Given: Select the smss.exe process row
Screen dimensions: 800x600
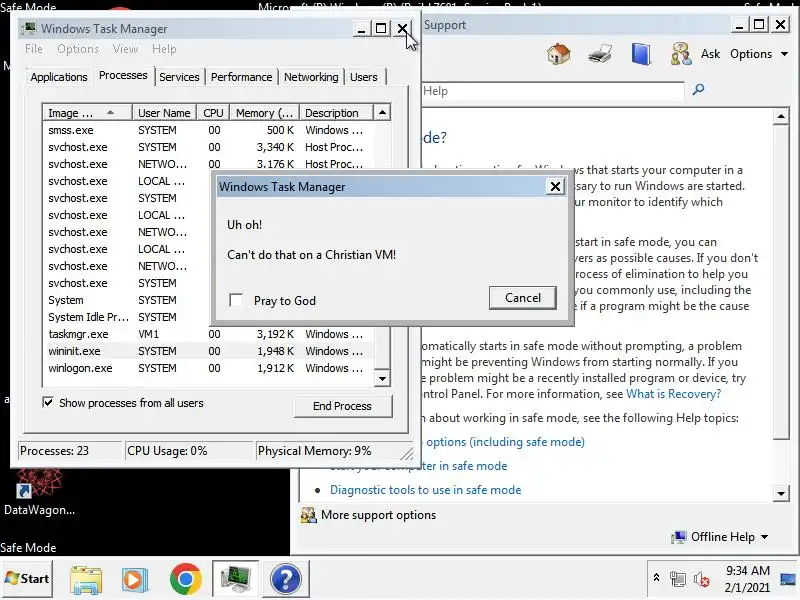Looking at the screenshot, I should (x=209, y=130).
